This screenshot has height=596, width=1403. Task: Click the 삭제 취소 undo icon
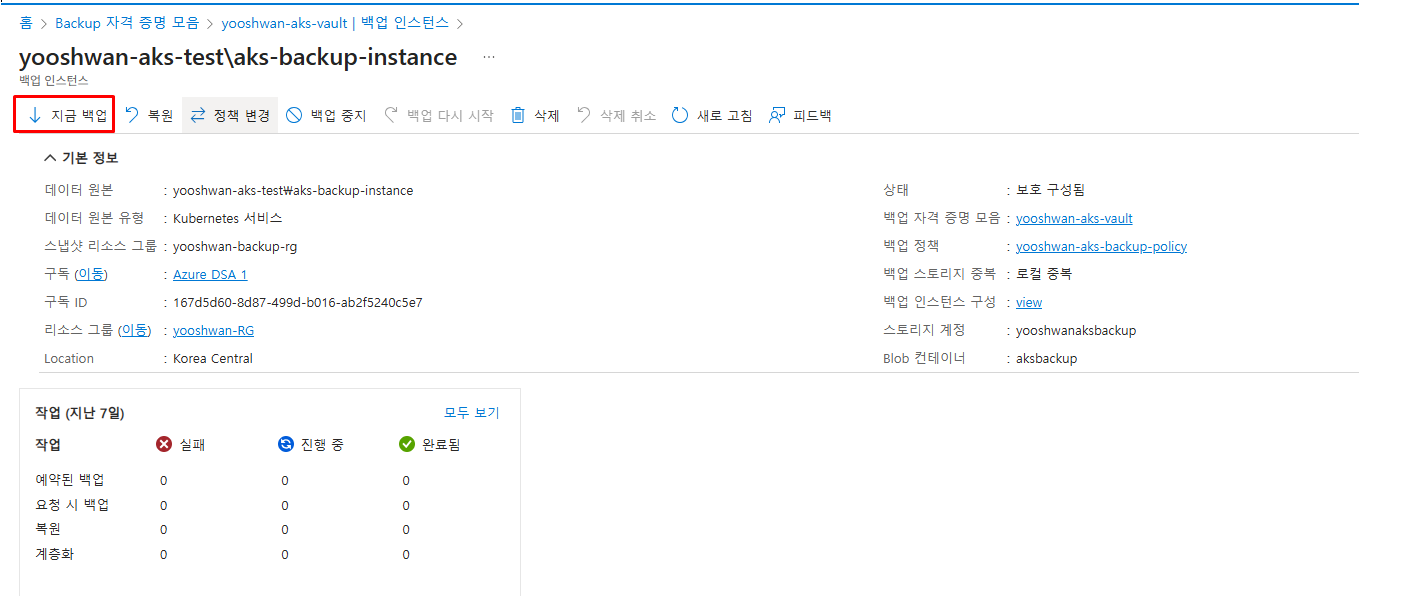pyautogui.click(x=584, y=115)
